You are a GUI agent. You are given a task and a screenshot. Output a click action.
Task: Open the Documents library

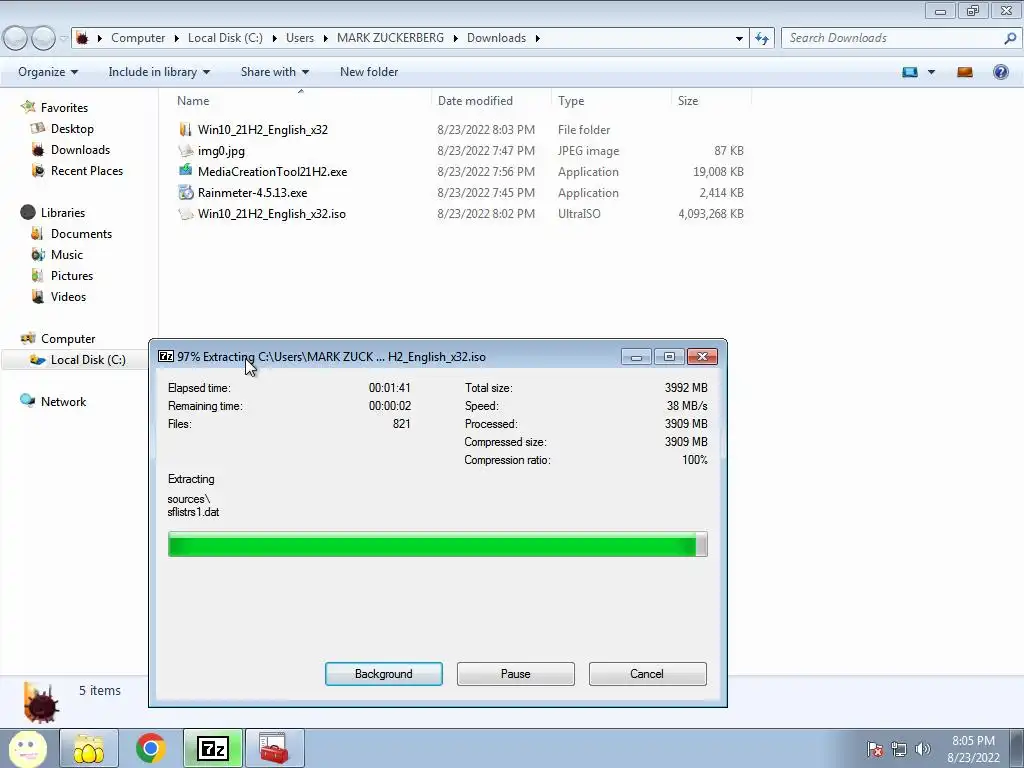[x=81, y=234]
